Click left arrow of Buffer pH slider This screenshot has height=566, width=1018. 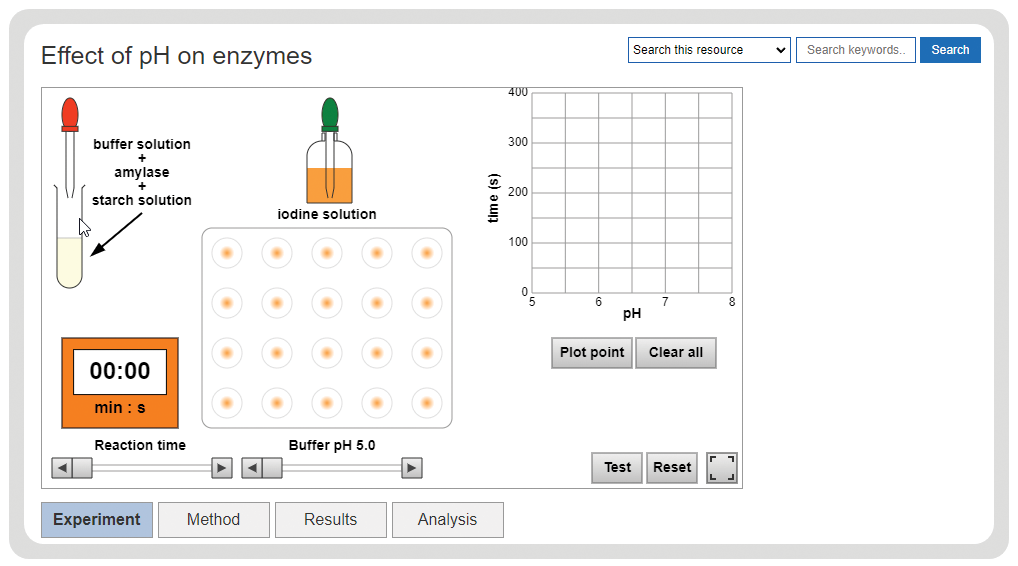point(252,468)
